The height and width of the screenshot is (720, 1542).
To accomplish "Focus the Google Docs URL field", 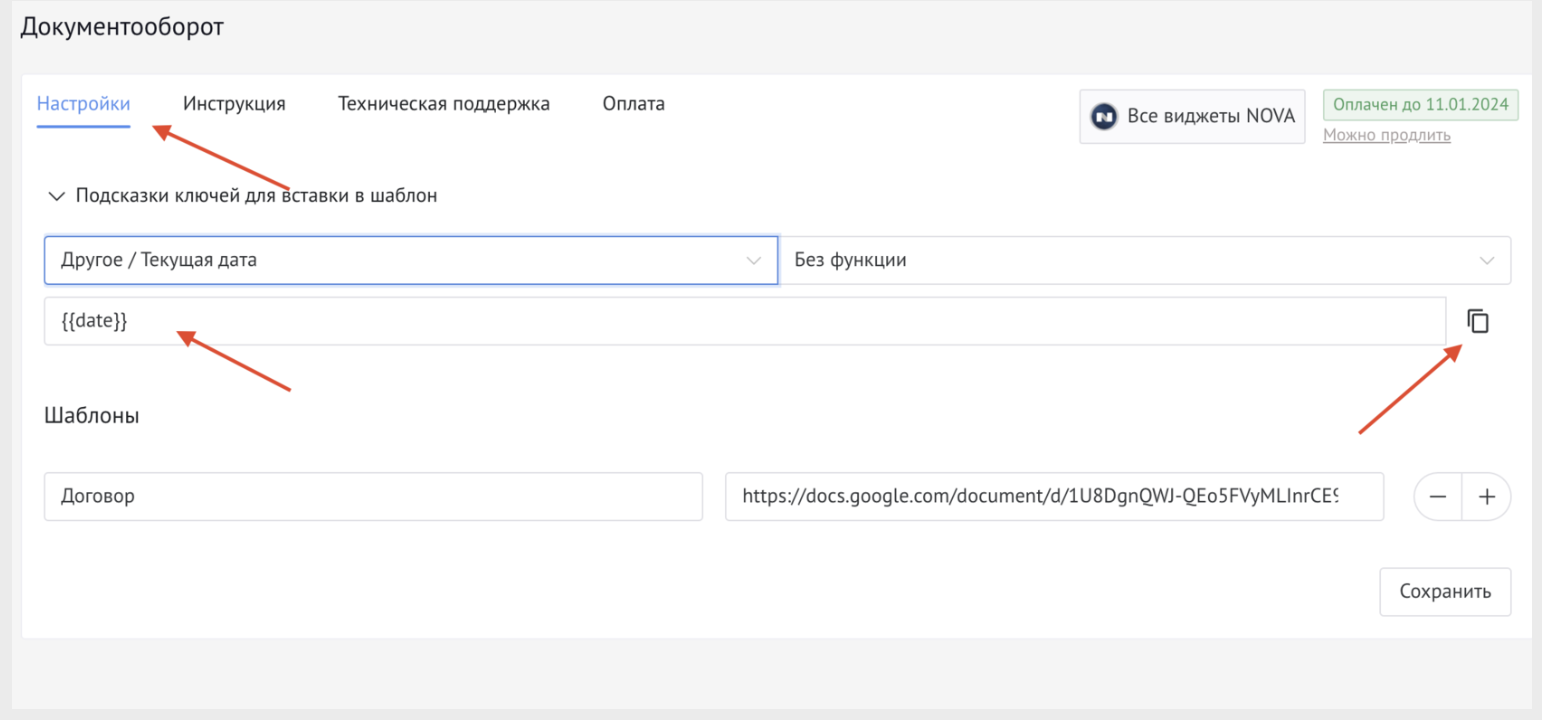I will [x=1055, y=497].
